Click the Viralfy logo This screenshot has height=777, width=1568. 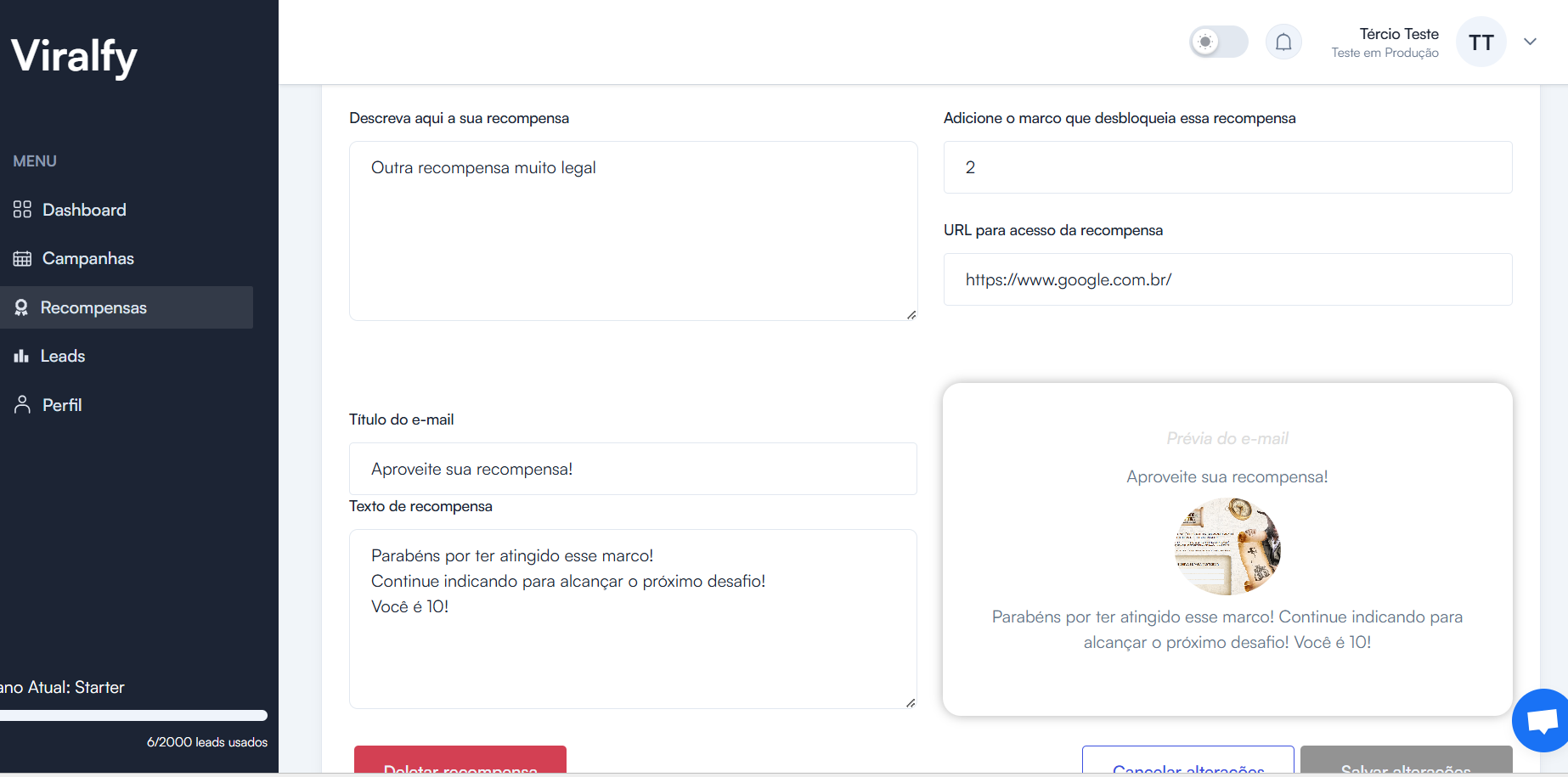click(75, 57)
